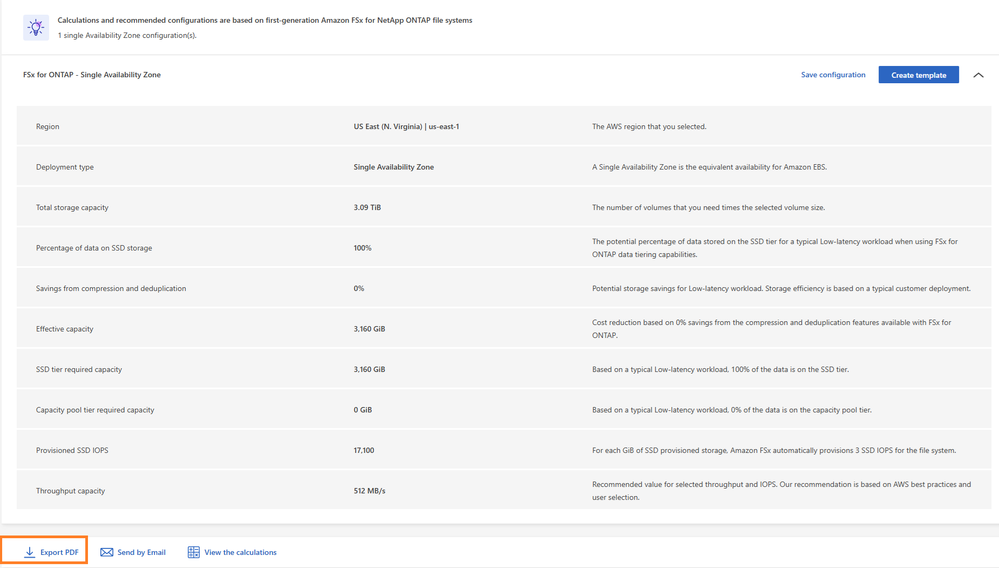This screenshot has width=999, height=568.
Task: Click the Region row label
Action: click(x=48, y=127)
